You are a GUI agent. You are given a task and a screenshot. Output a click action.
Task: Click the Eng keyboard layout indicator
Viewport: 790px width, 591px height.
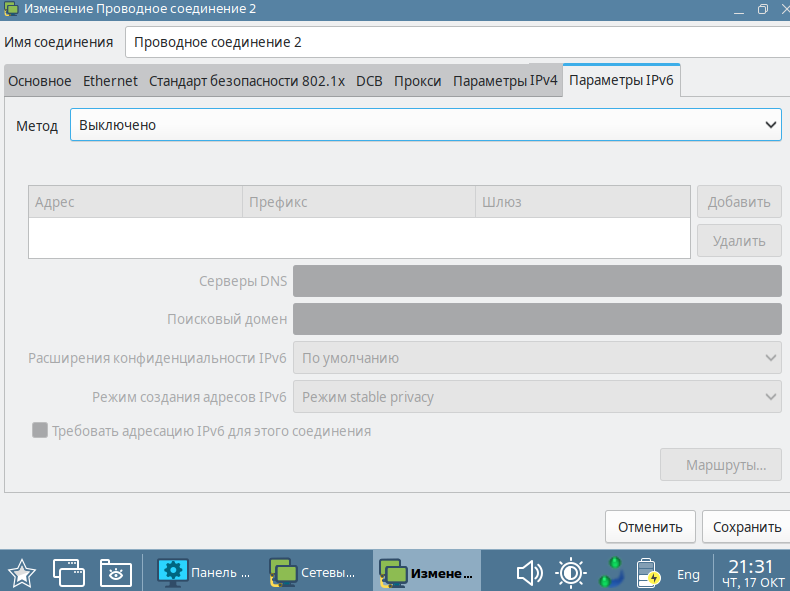[x=688, y=574]
